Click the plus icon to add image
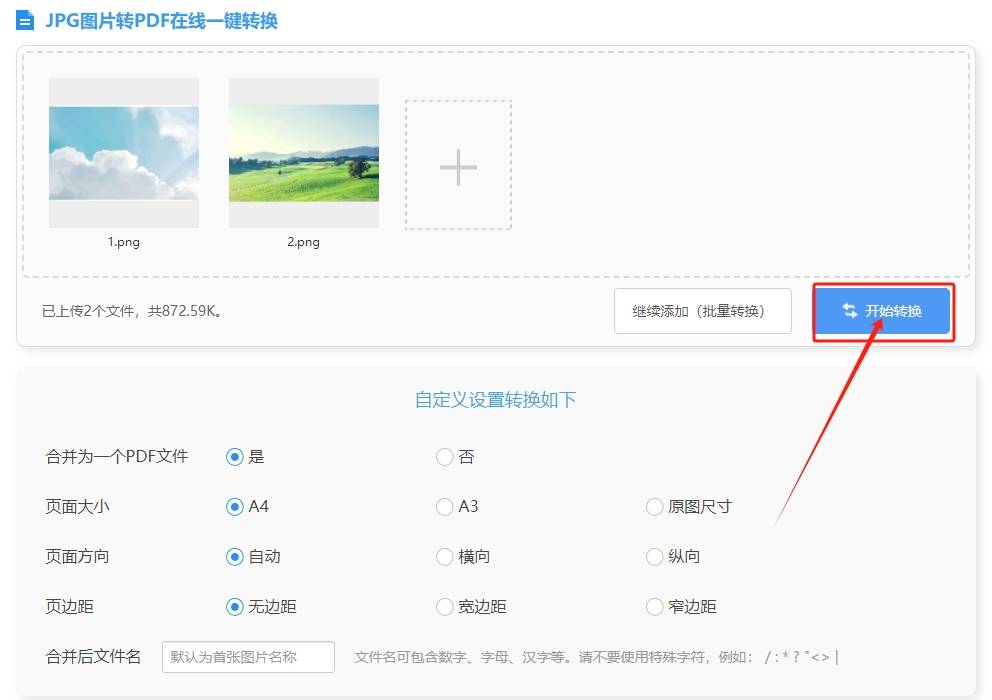Image resolution: width=992 pixels, height=700 pixels. click(458, 167)
